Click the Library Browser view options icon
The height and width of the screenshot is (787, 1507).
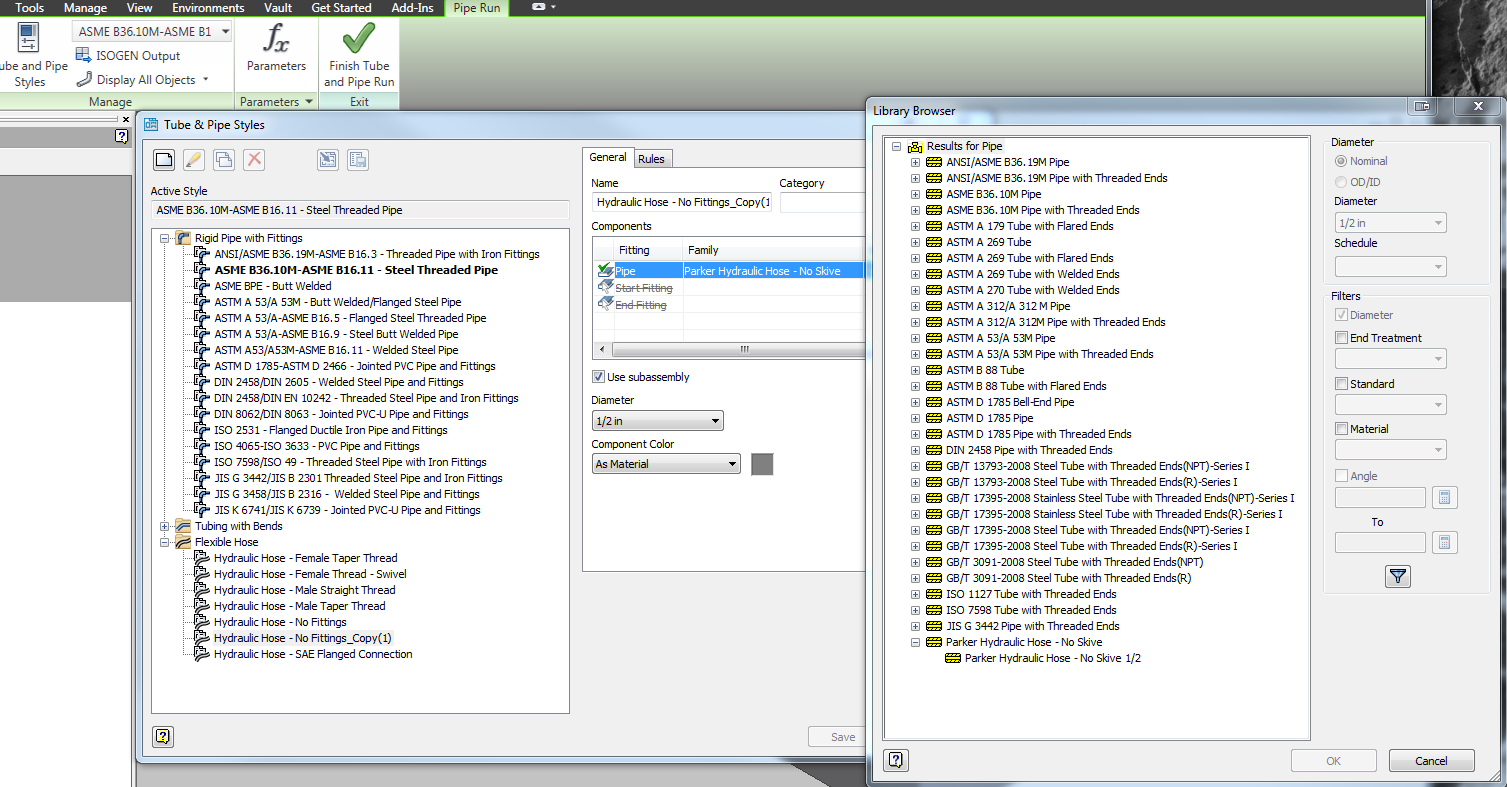coord(1422,106)
